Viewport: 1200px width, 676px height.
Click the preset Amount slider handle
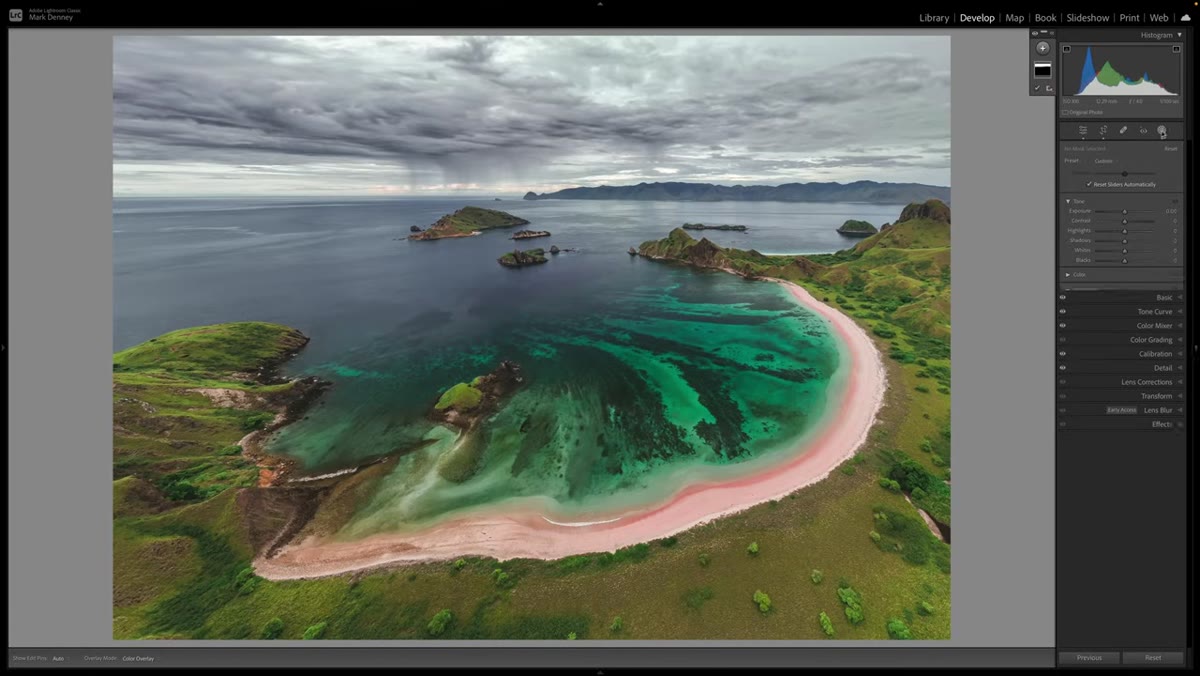[1124, 173]
